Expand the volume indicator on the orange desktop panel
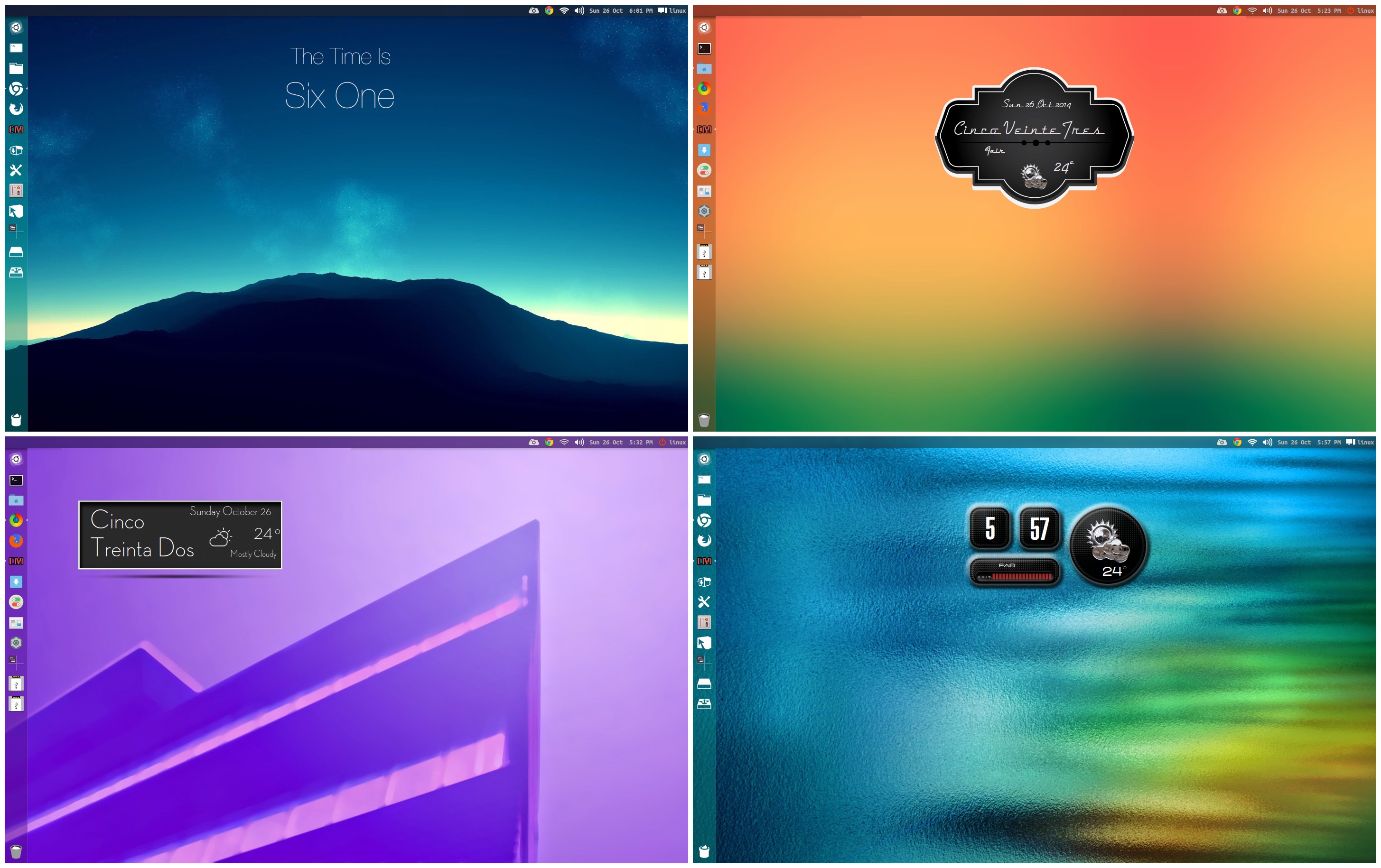Image resolution: width=1381 pixels, height=868 pixels. pyautogui.click(x=1268, y=10)
